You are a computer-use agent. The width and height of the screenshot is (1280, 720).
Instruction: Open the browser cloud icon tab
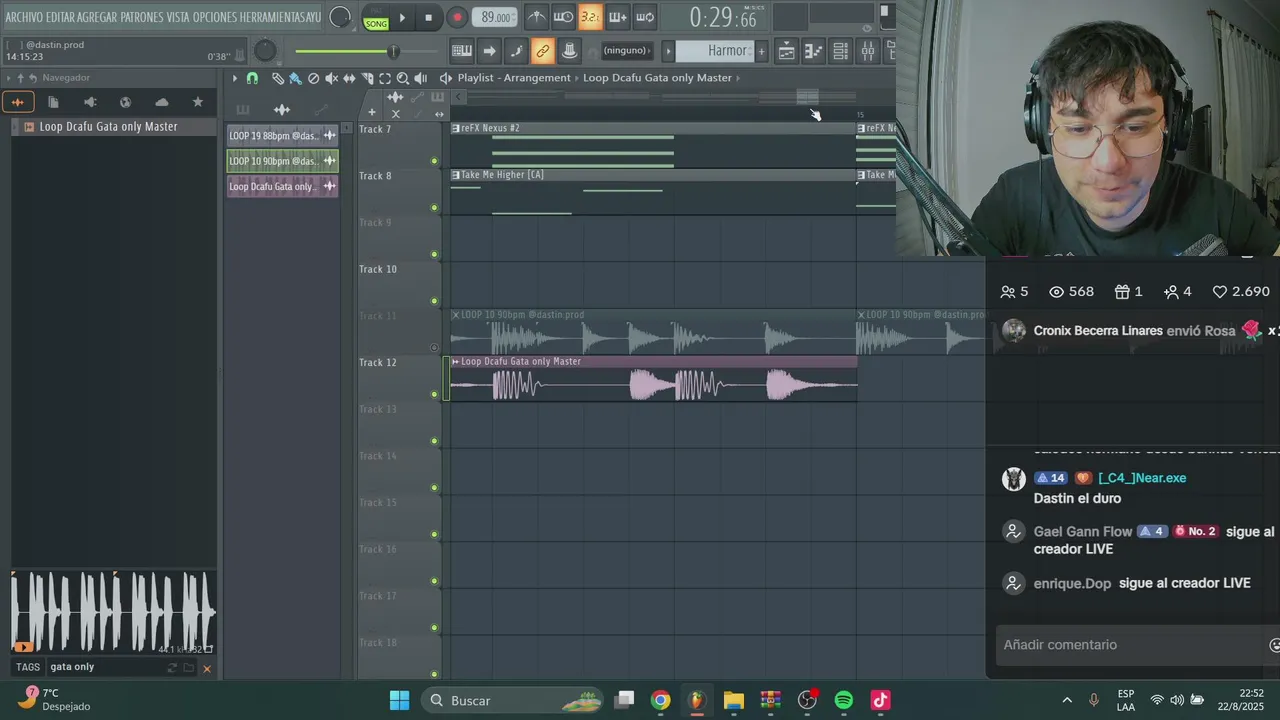pyautogui.click(x=162, y=102)
